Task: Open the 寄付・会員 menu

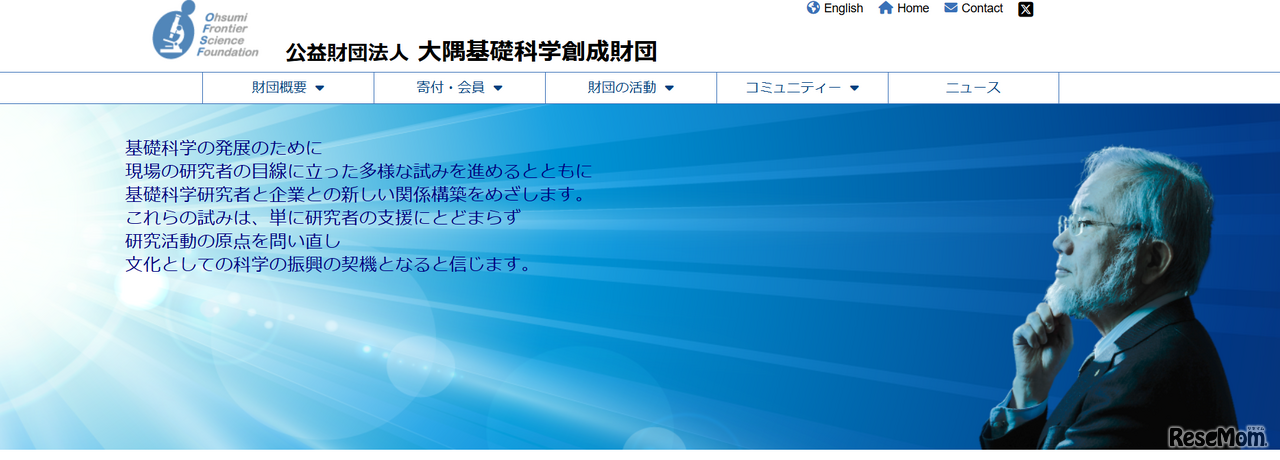Action: [460, 88]
